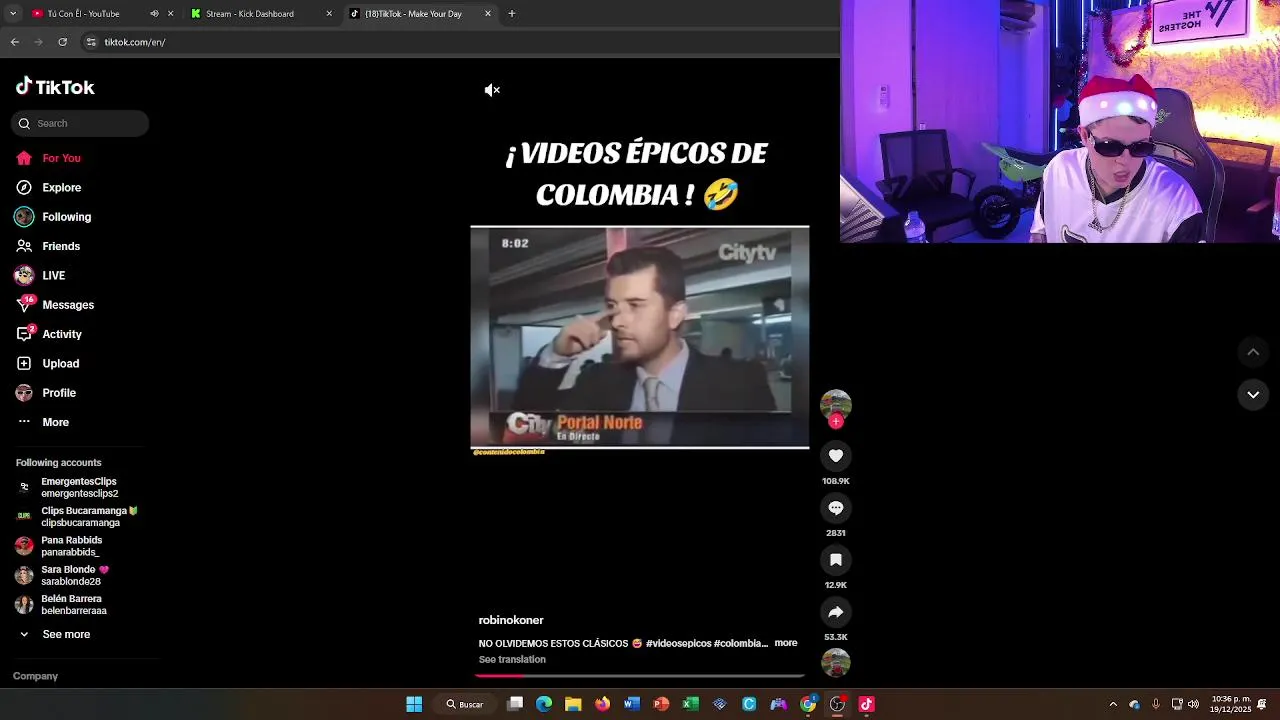The width and height of the screenshot is (1280, 720).
Task: Open the tab search dropdown
Action: click(12, 14)
